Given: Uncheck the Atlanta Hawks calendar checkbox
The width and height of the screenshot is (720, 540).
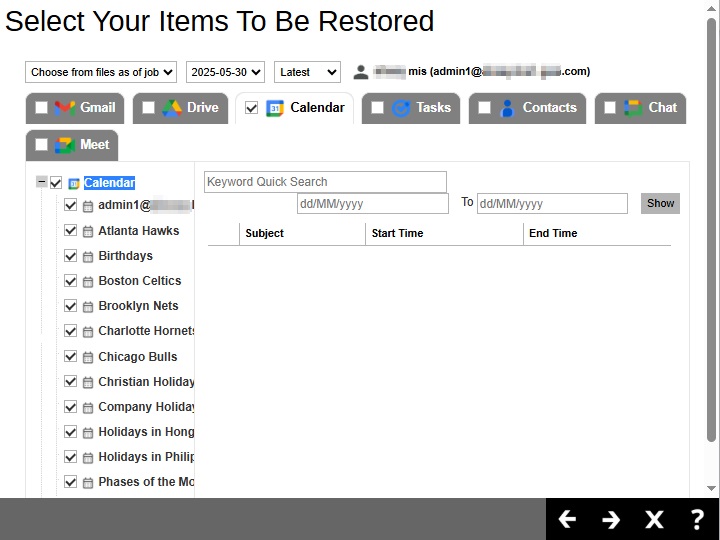Looking at the screenshot, I should click(70, 230).
